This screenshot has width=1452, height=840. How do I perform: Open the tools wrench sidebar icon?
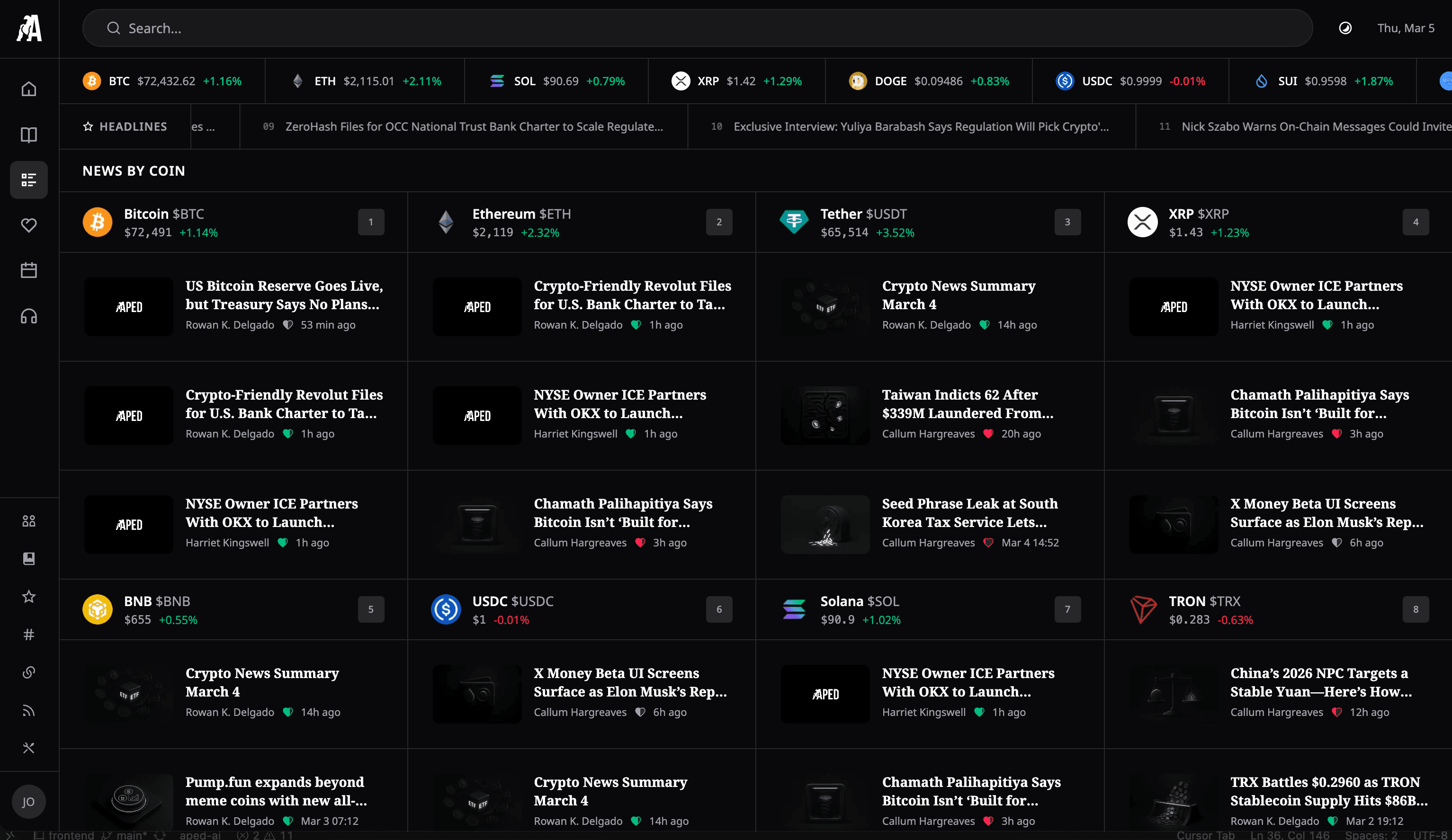29,748
